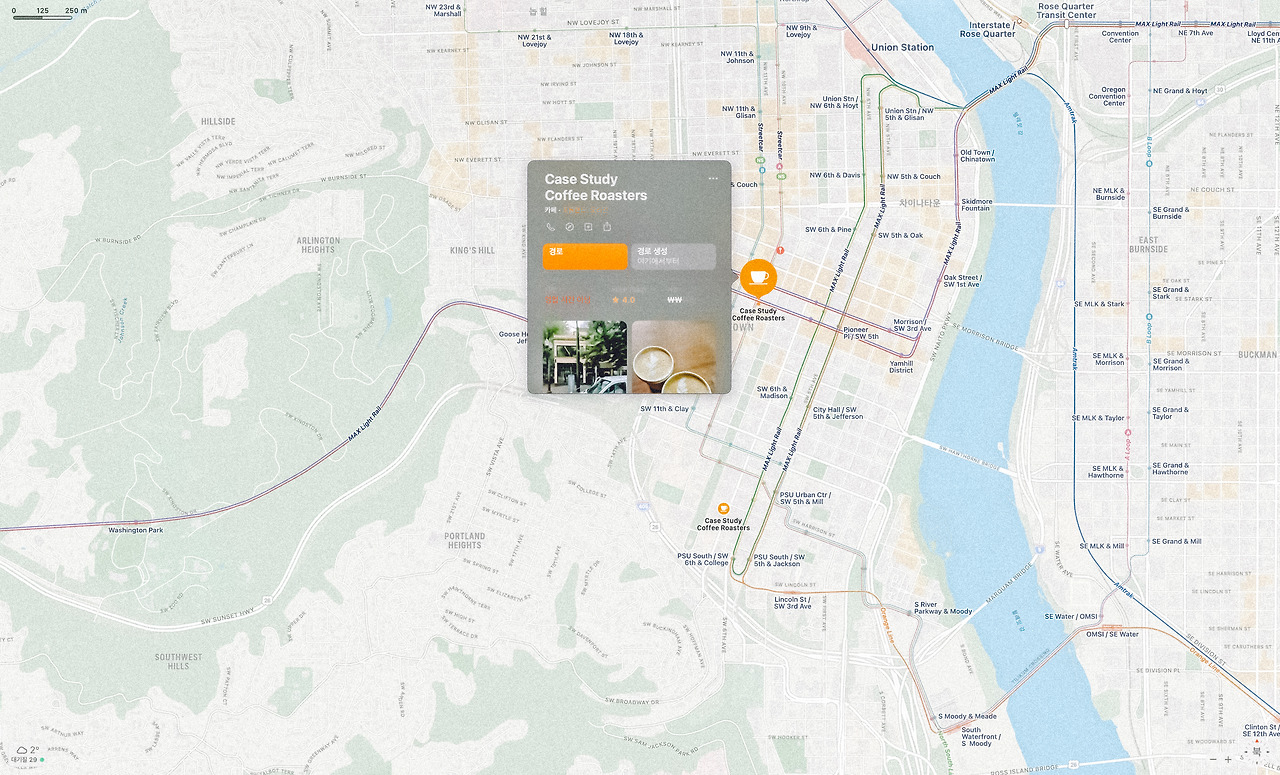
Task: Click the BUCKMAN neighborhood label
Action: [1258, 354]
